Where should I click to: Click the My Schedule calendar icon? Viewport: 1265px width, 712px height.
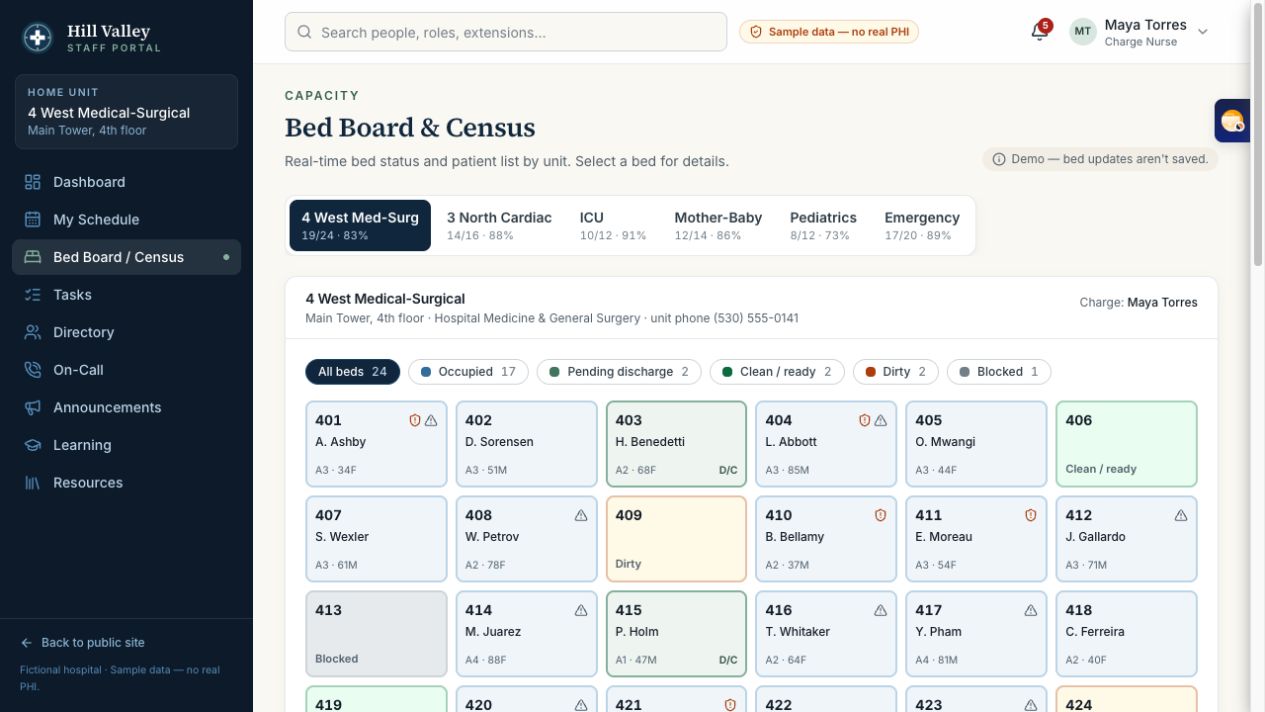tap(33, 219)
